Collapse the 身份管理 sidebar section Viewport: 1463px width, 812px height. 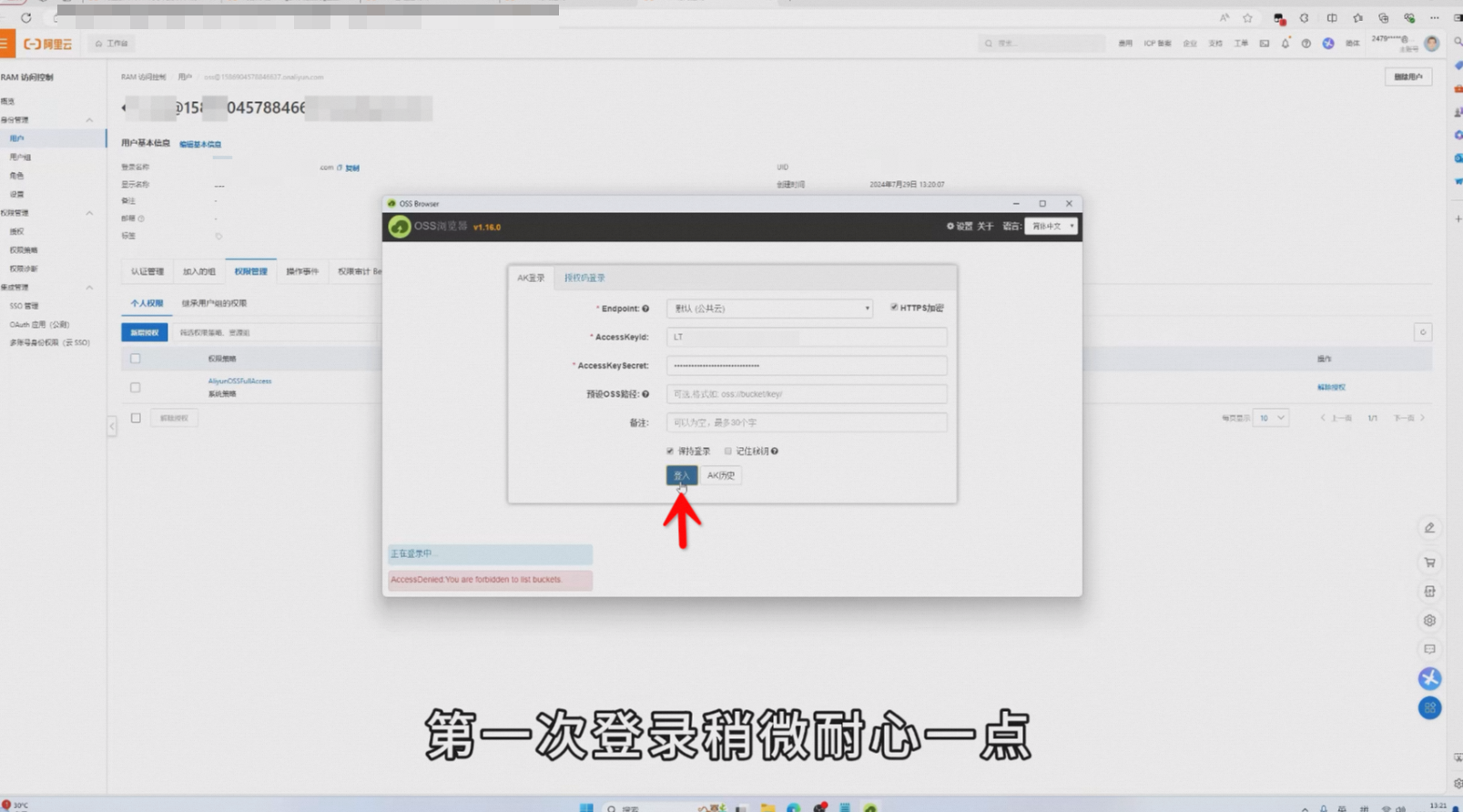[x=89, y=120]
